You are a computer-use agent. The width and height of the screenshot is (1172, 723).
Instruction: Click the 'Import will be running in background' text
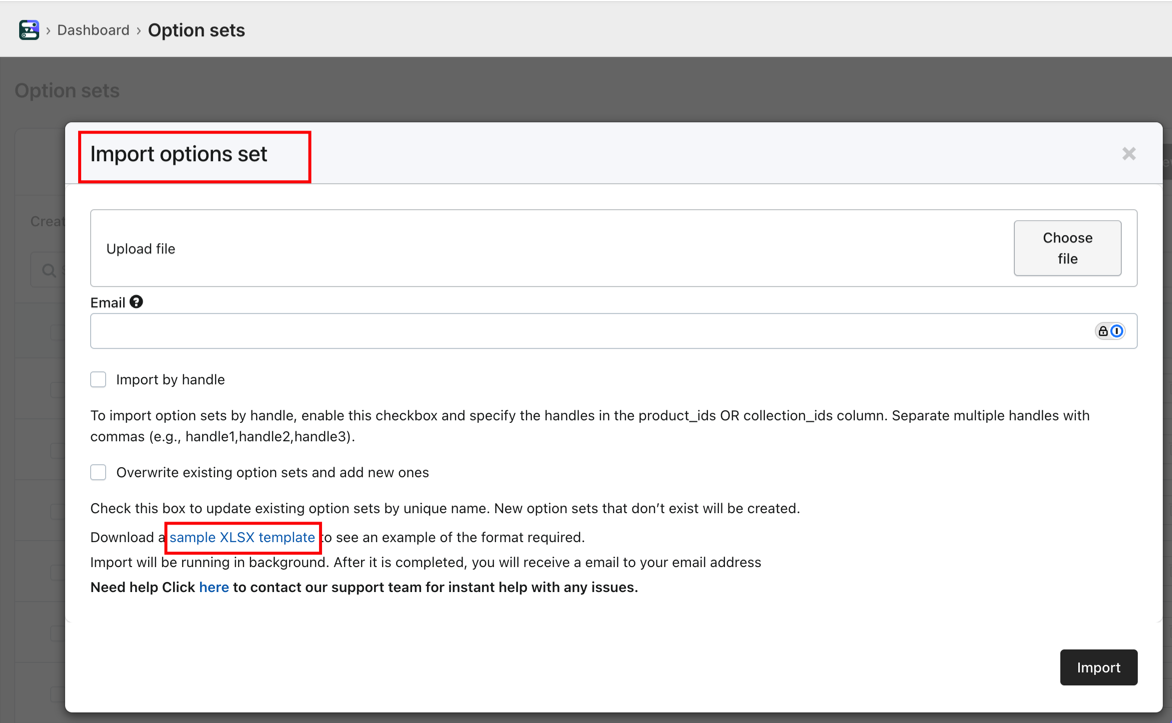point(426,562)
